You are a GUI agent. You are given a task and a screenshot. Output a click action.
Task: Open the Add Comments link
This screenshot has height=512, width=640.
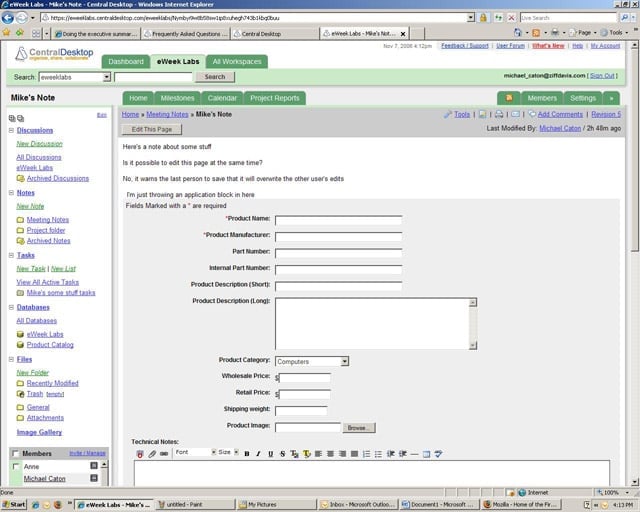coord(560,114)
